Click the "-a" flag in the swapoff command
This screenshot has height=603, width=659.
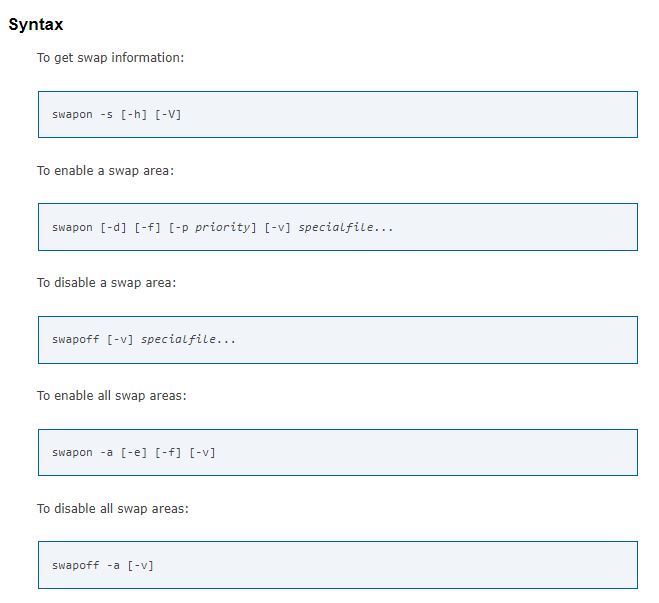point(113,566)
